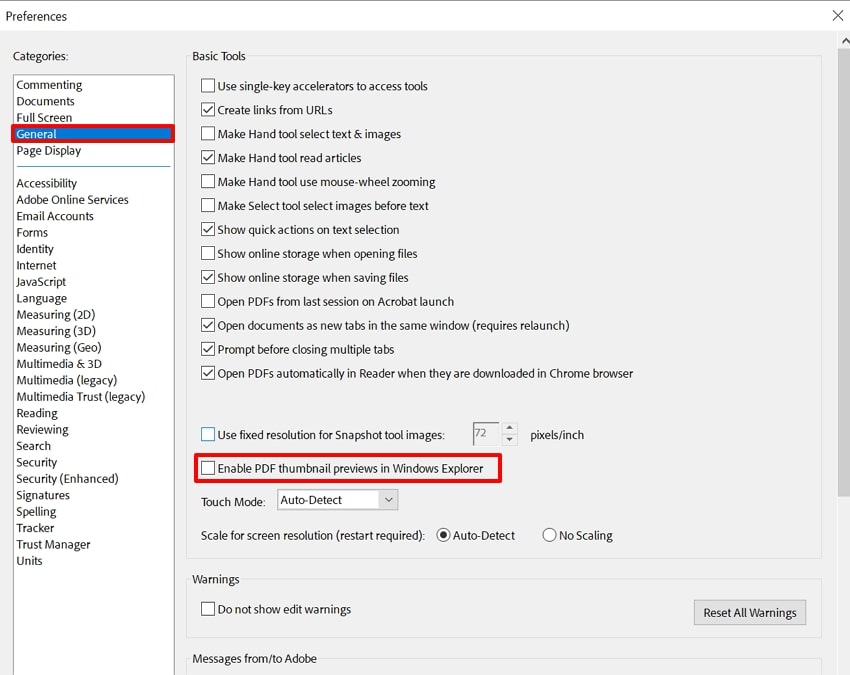The width and height of the screenshot is (850, 675).
Task: Increase pixels/inch using the up stepper arrow
Action: point(509,426)
